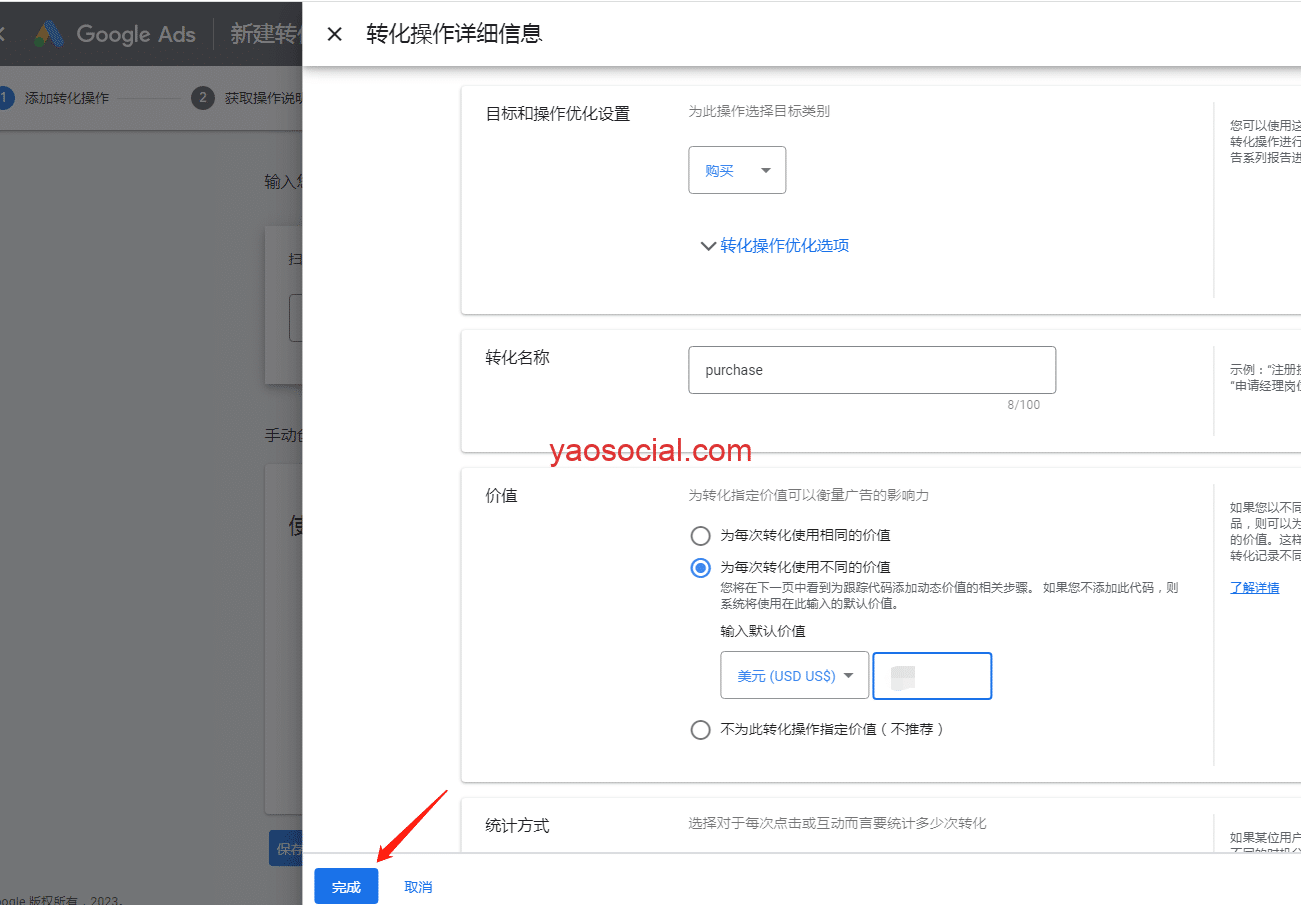Go to the 获取操作说明 step label
Viewport: 1301px width, 905px height.
[262, 98]
